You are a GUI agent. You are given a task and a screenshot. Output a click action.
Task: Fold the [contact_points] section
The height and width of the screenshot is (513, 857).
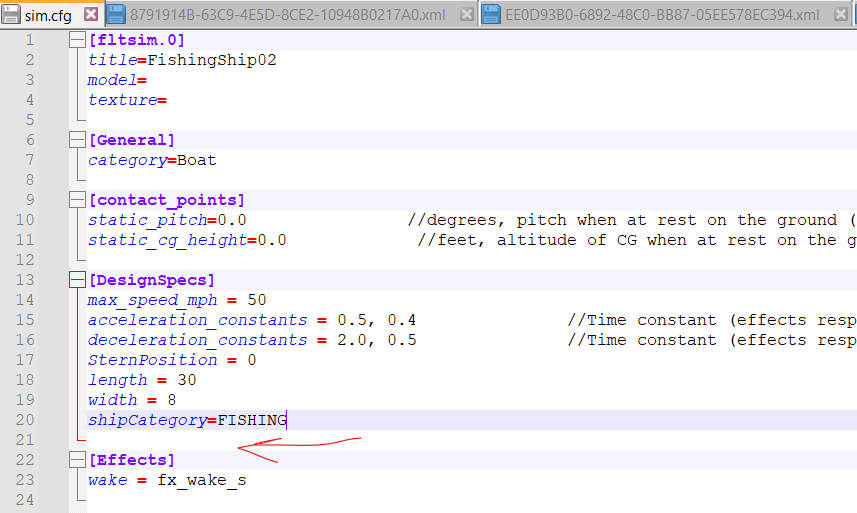coord(76,200)
